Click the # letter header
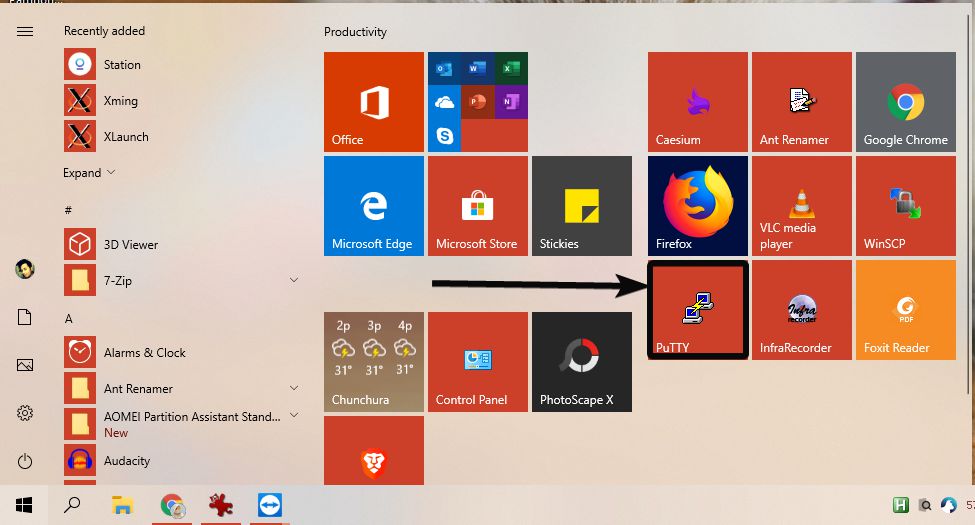Image resolution: width=975 pixels, height=525 pixels. [x=68, y=210]
